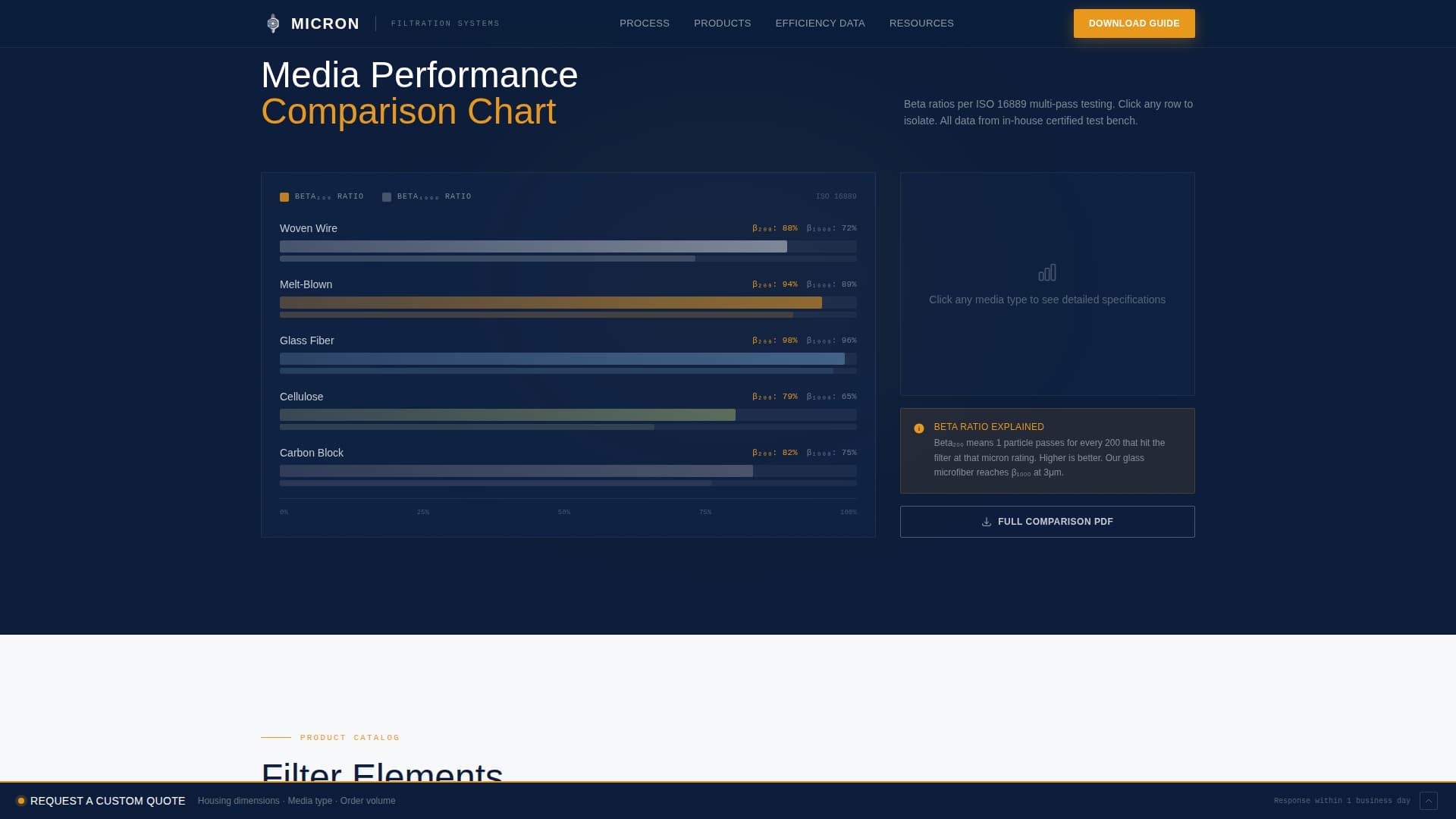Select the EFFICIENCY DATA navigation link
The width and height of the screenshot is (1456, 819).
[820, 23]
